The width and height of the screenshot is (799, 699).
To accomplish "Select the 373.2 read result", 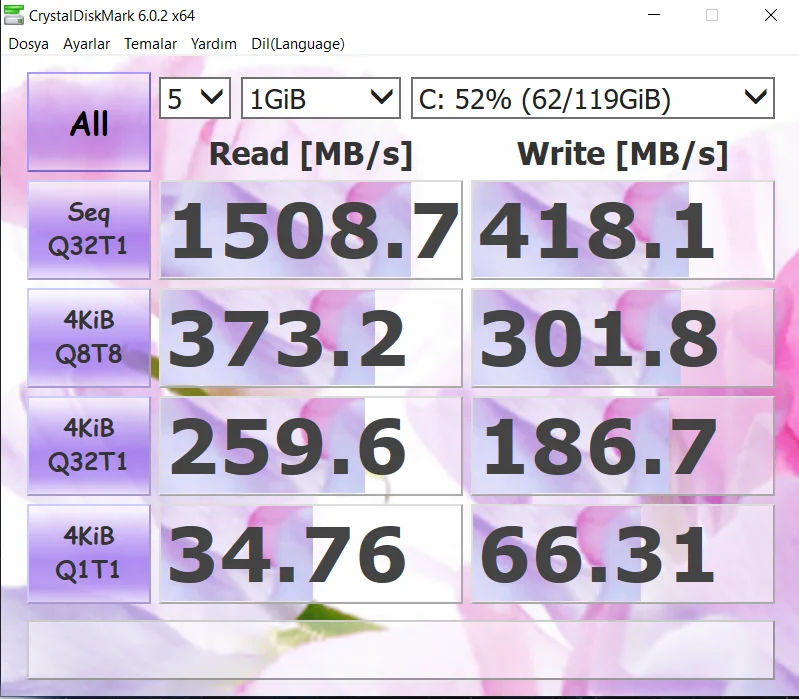I will (311, 338).
